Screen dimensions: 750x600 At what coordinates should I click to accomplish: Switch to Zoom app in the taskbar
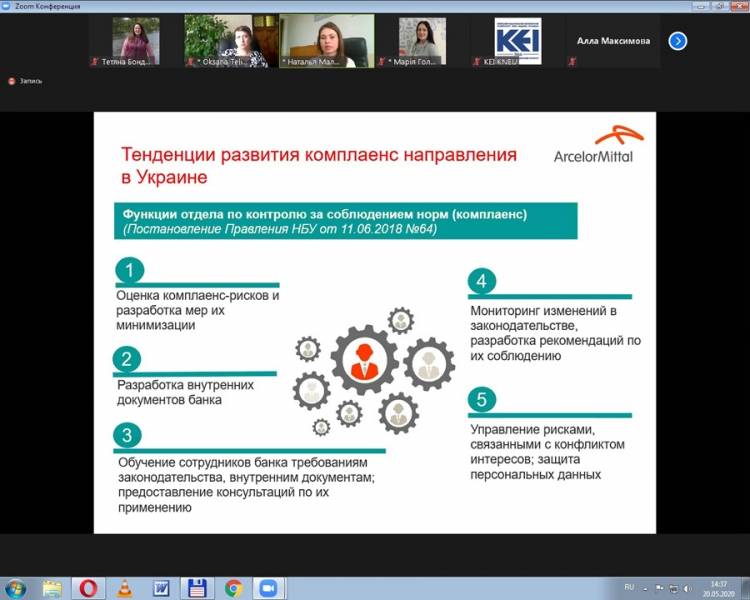click(268, 587)
